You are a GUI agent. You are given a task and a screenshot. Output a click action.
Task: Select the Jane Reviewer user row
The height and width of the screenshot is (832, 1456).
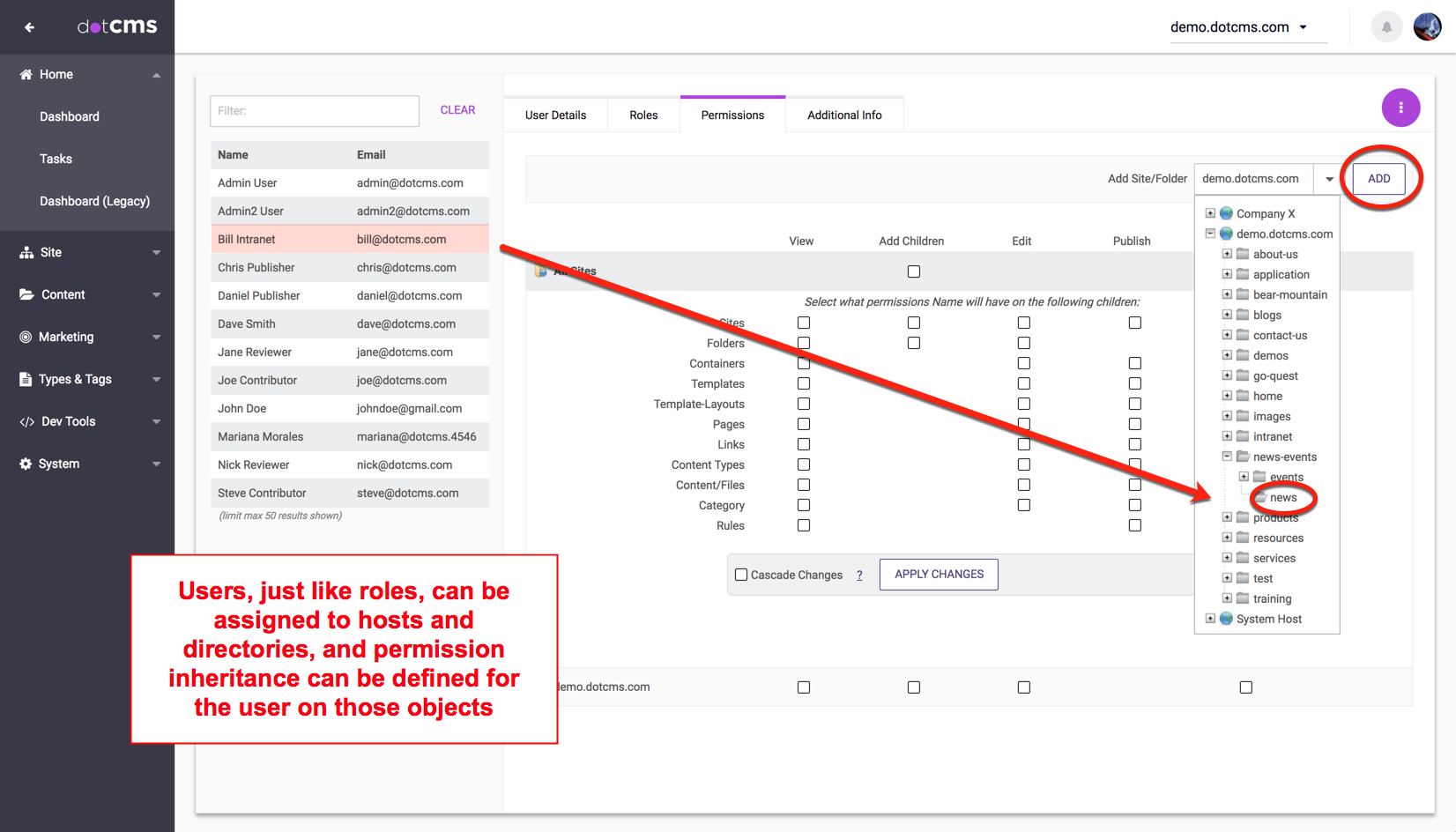coord(349,352)
